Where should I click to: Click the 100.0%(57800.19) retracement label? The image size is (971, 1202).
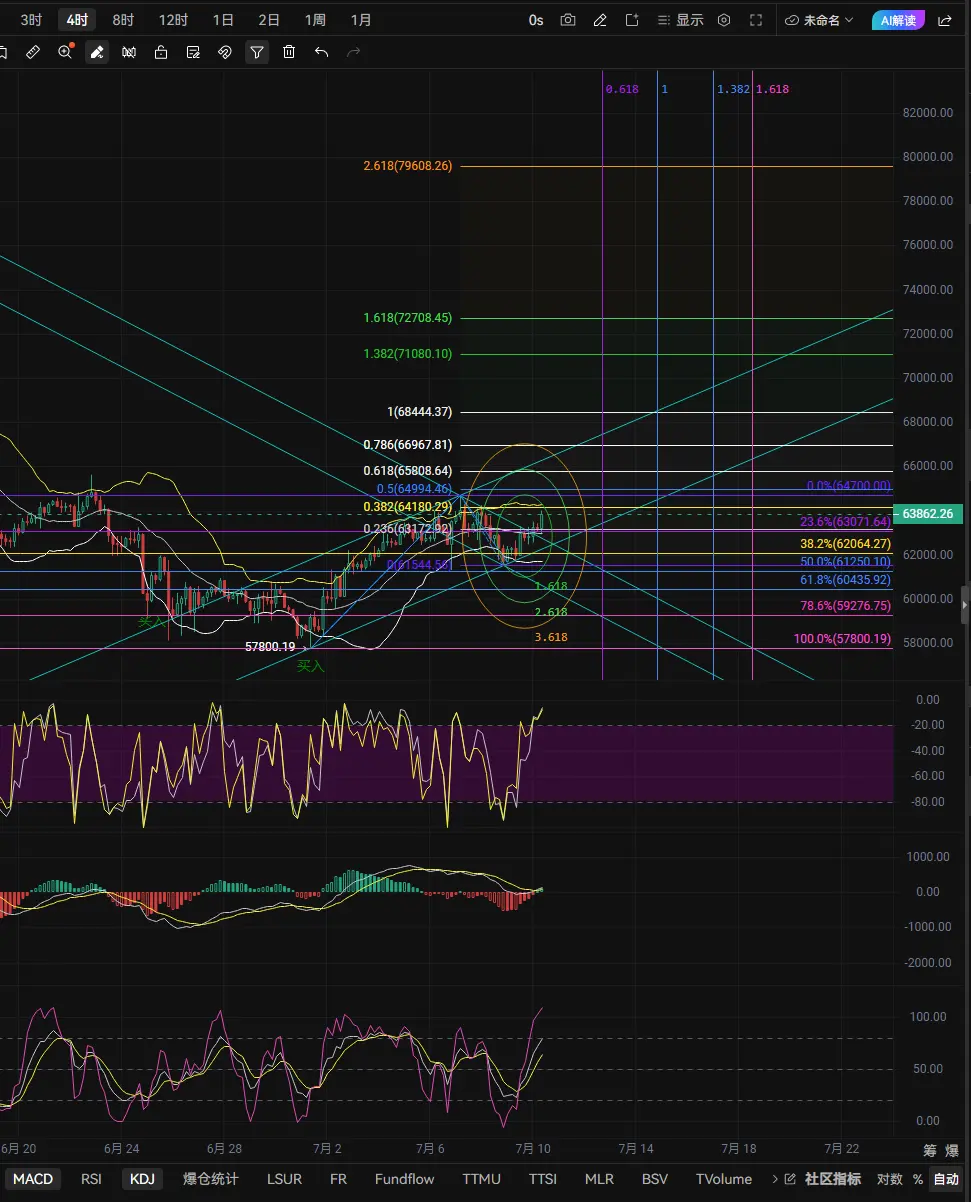click(x=843, y=639)
